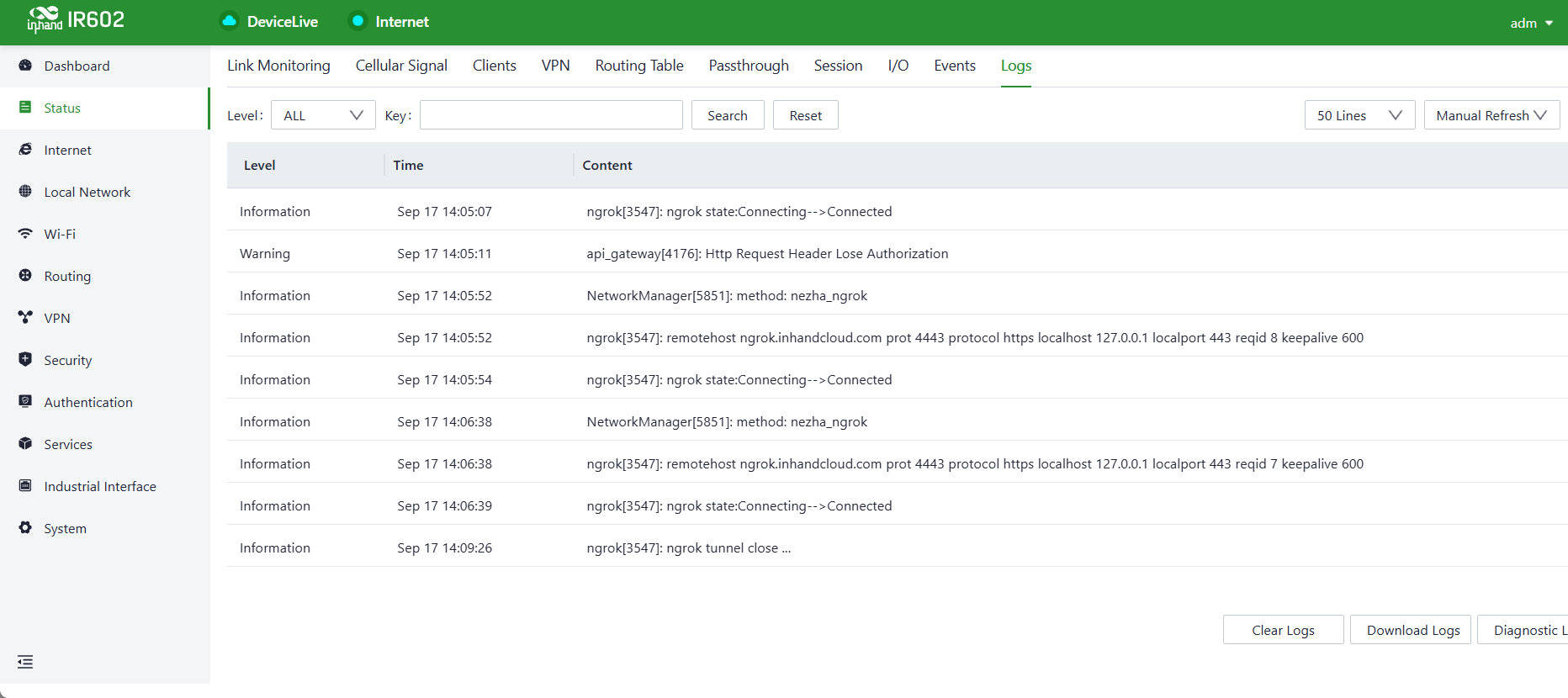Click the DeviceLive cloud status icon
The width and height of the screenshot is (1568, 698).
click(x=229, y=21)
